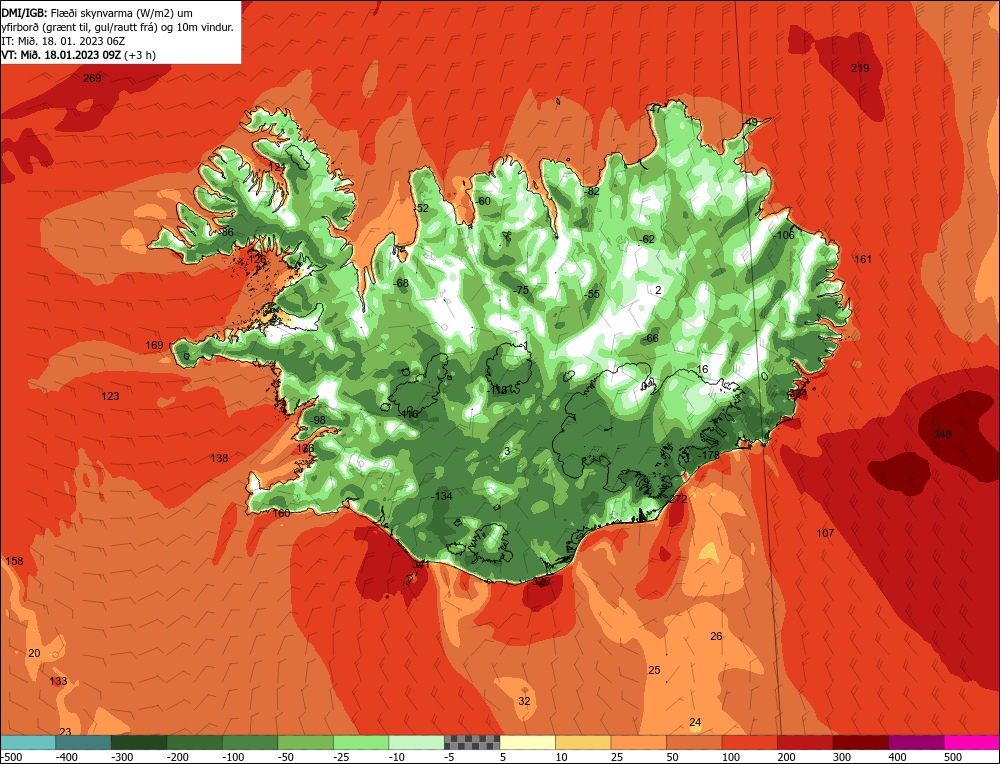Click the '-500' legend scale label
This screenshot has height=764, width=1000.
[11, 757]
